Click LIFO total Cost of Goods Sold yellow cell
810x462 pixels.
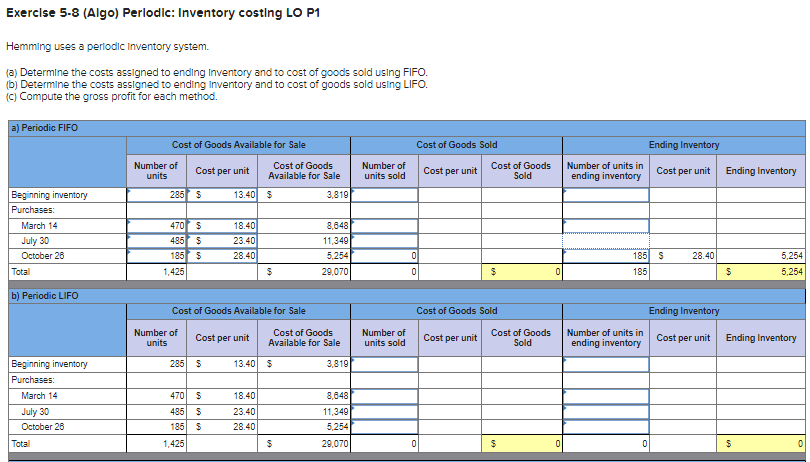pyautogui.click(x=522, y=443)
